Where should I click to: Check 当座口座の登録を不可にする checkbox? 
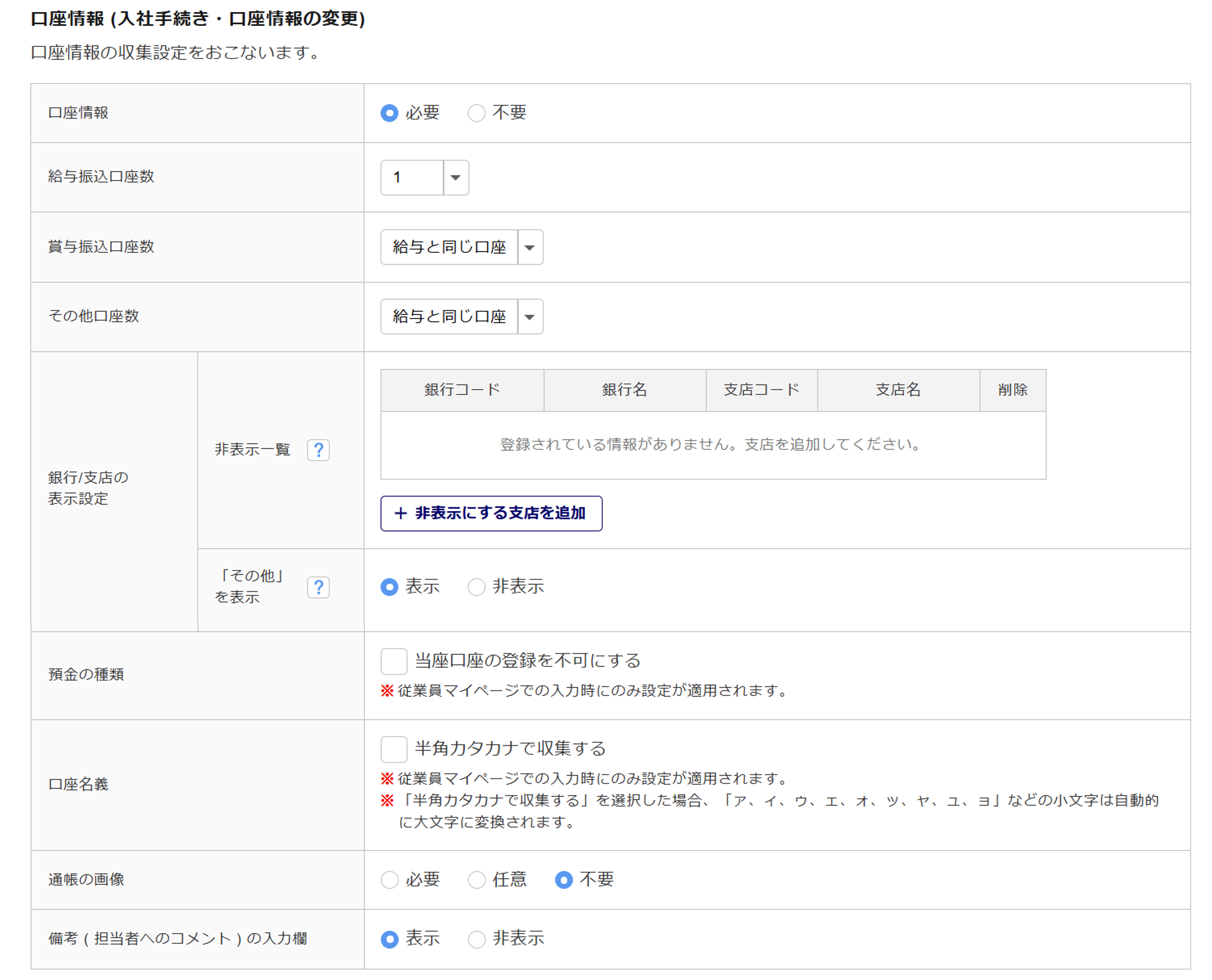394,662
